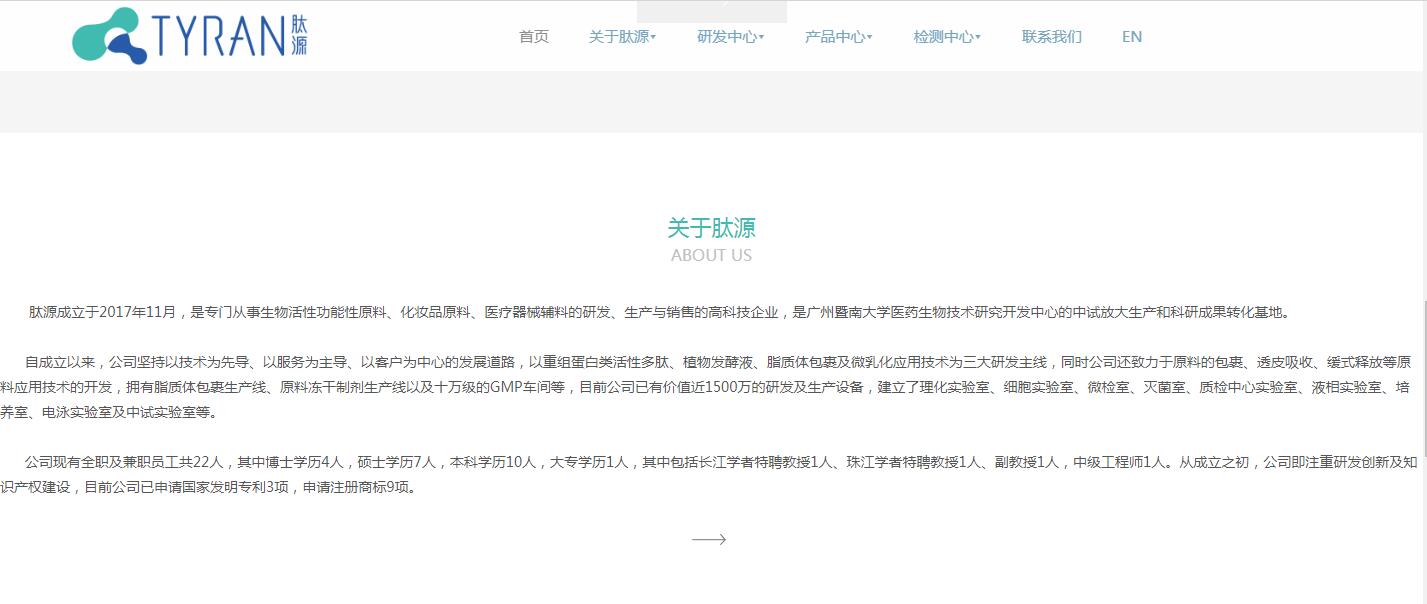Viewport: 1427px width, 604px height.
Task: Expand the dropdown arrow beside 关于肽源
Action: (x=654, y=38)
